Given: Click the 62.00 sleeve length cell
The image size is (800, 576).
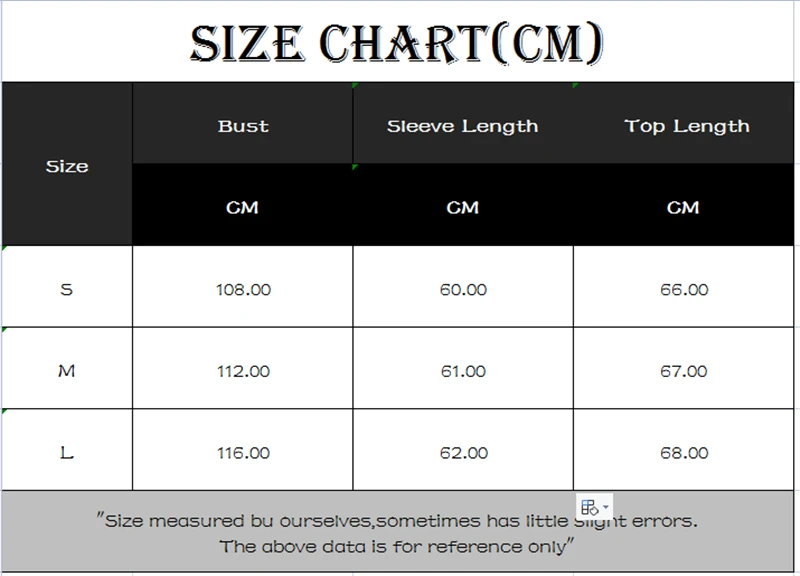Looking at the screenshot, I should point(462,452).
